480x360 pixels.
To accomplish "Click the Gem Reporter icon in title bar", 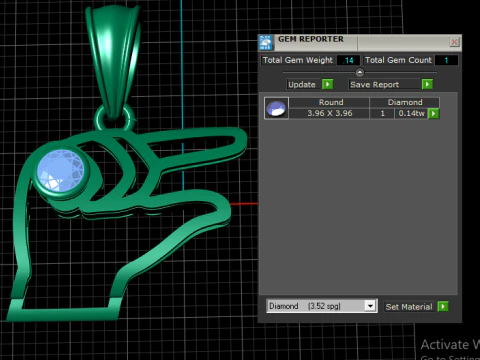I will pyautogui.click(x=266, y=42).
